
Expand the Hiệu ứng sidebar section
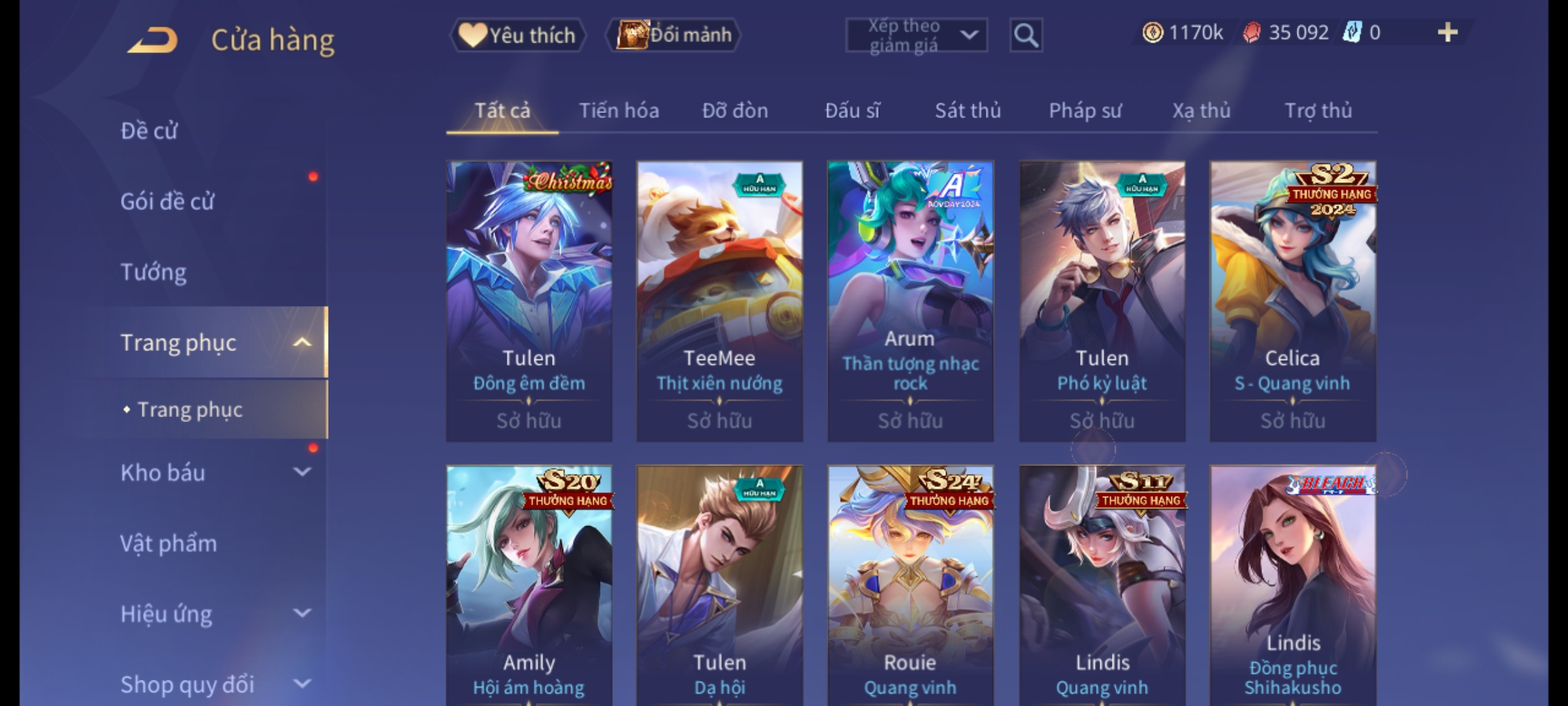[302, 613]
